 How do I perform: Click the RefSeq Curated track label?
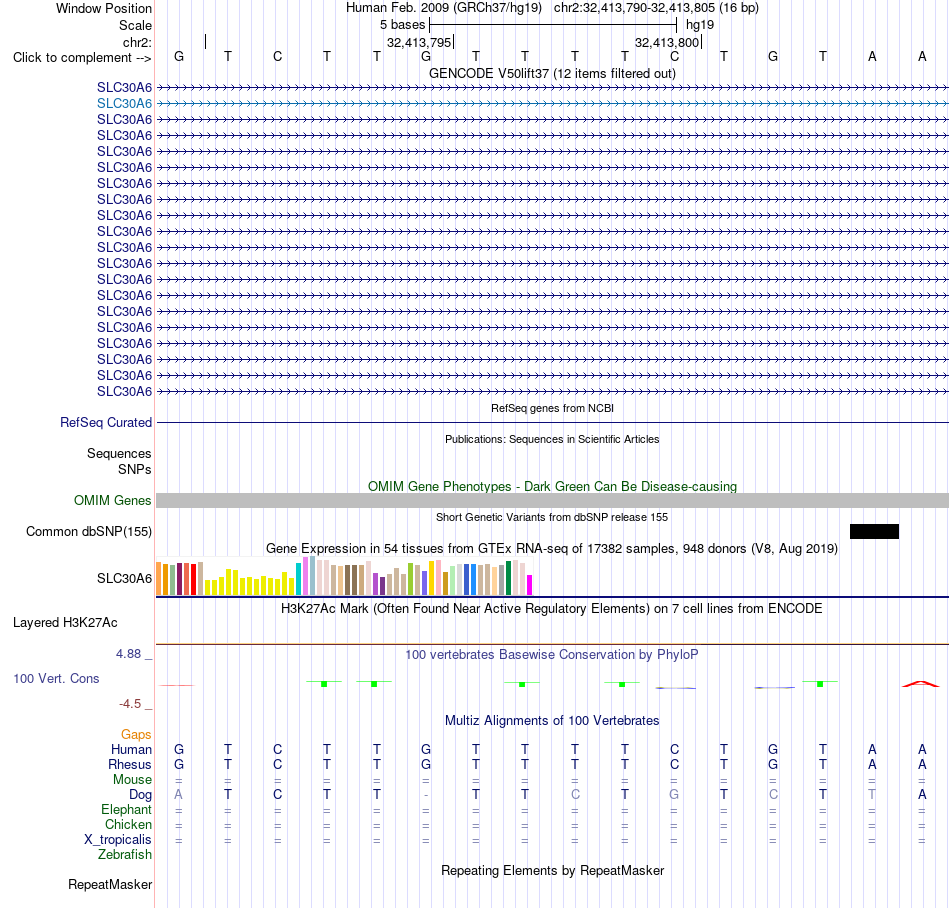pos(105,422)
